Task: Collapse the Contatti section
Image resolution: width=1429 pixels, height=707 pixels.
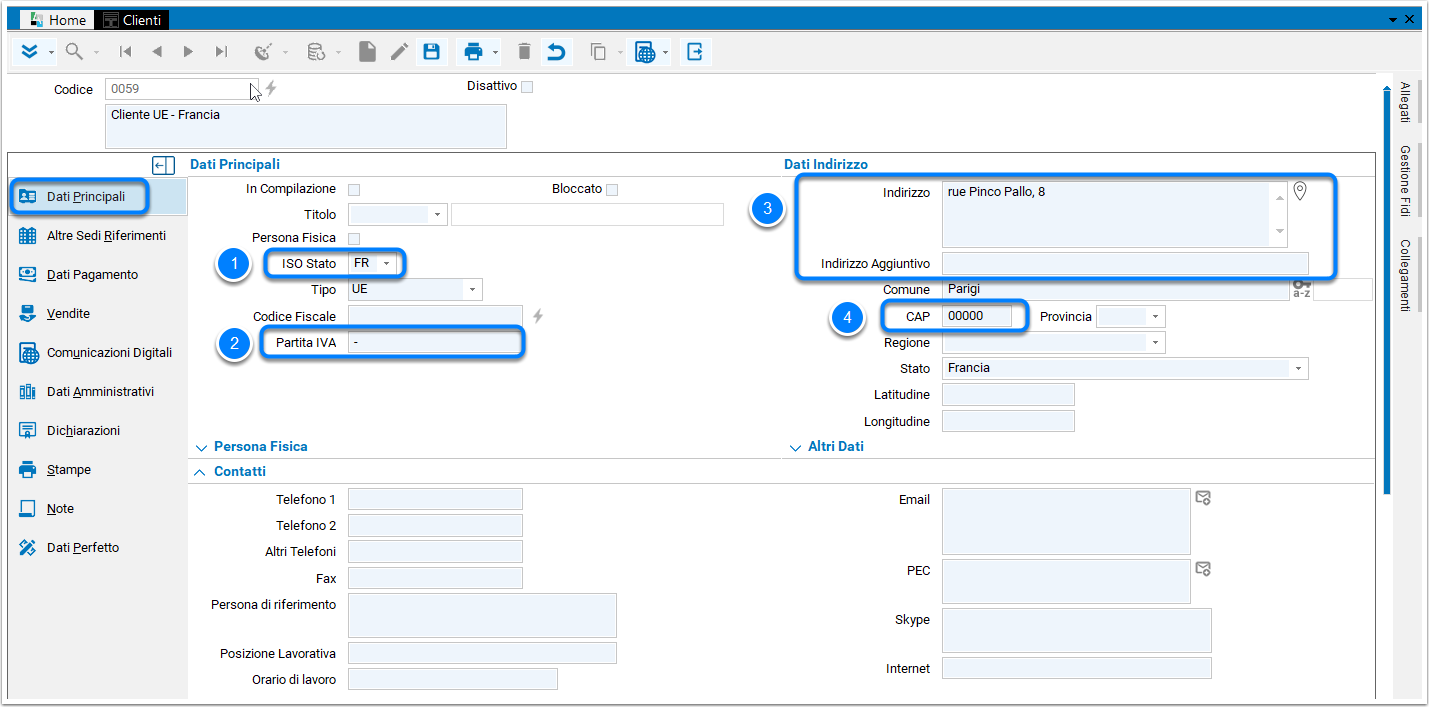Action: [x=201, y=472]
